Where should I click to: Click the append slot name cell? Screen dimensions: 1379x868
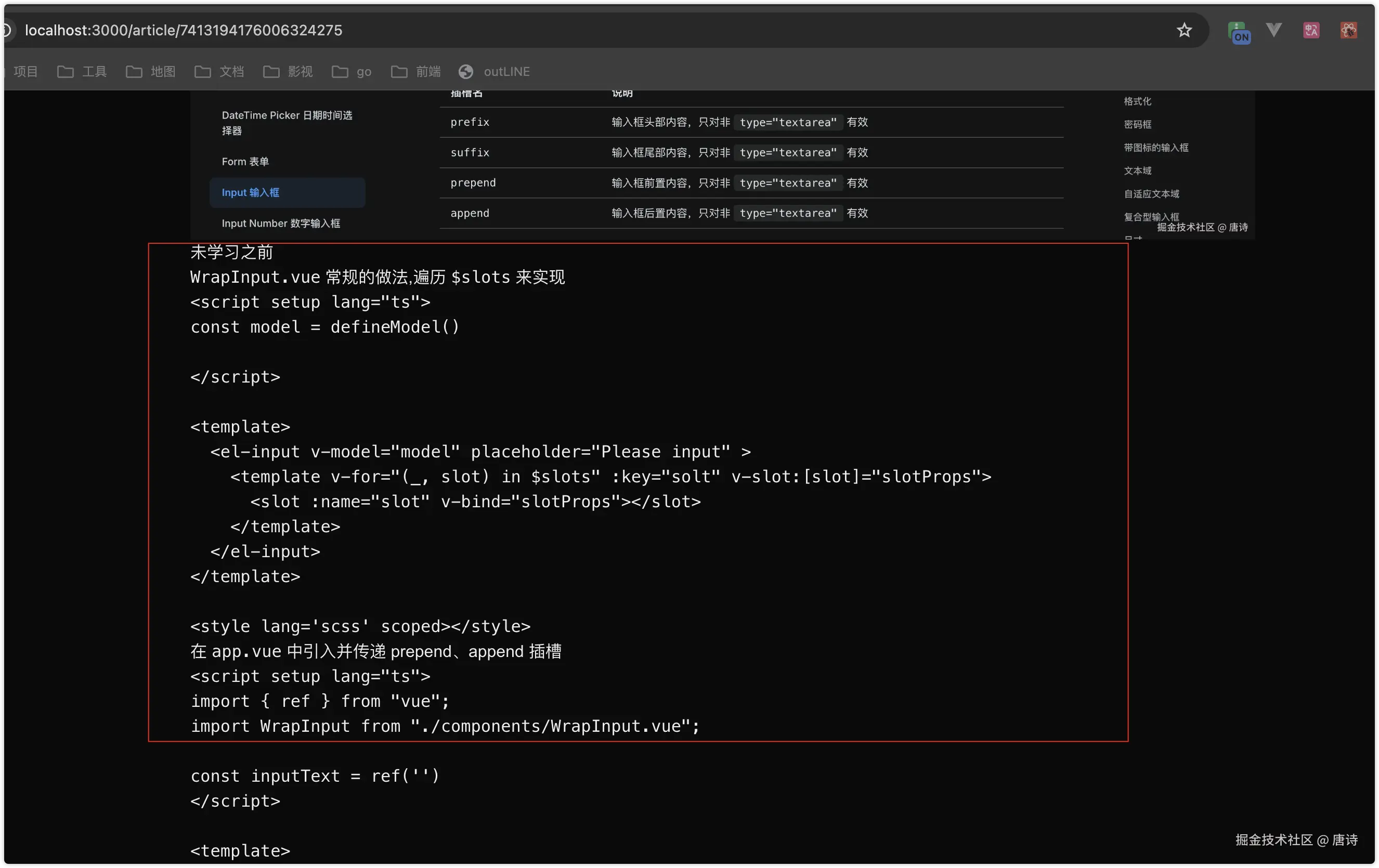[470, 213]
